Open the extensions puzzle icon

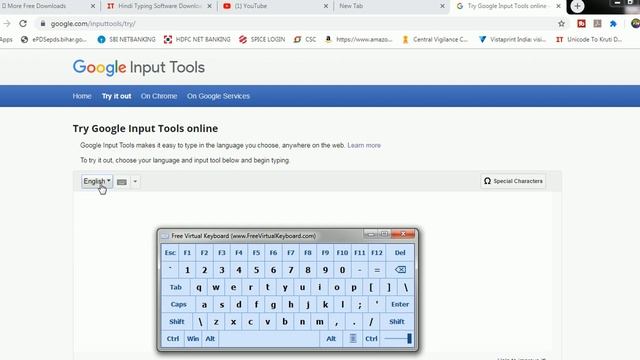[x=613, y=24]
